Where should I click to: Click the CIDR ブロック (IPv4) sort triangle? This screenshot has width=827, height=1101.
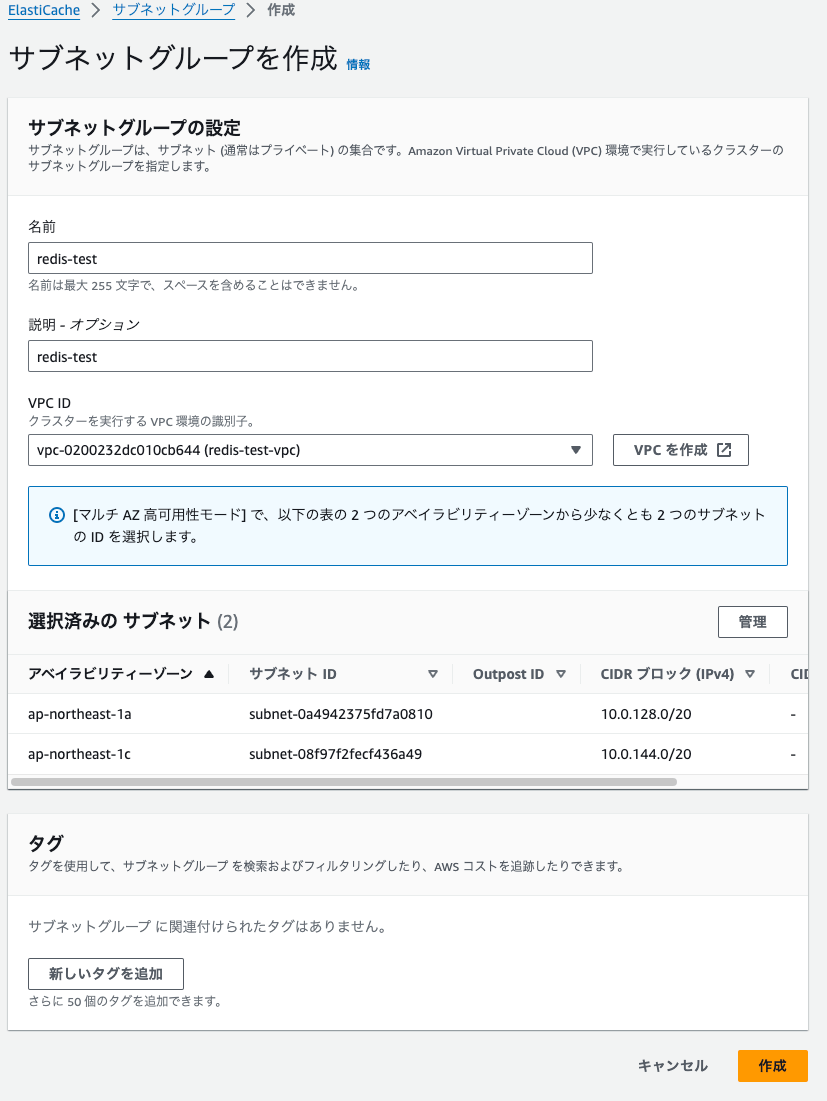(750, 674)
